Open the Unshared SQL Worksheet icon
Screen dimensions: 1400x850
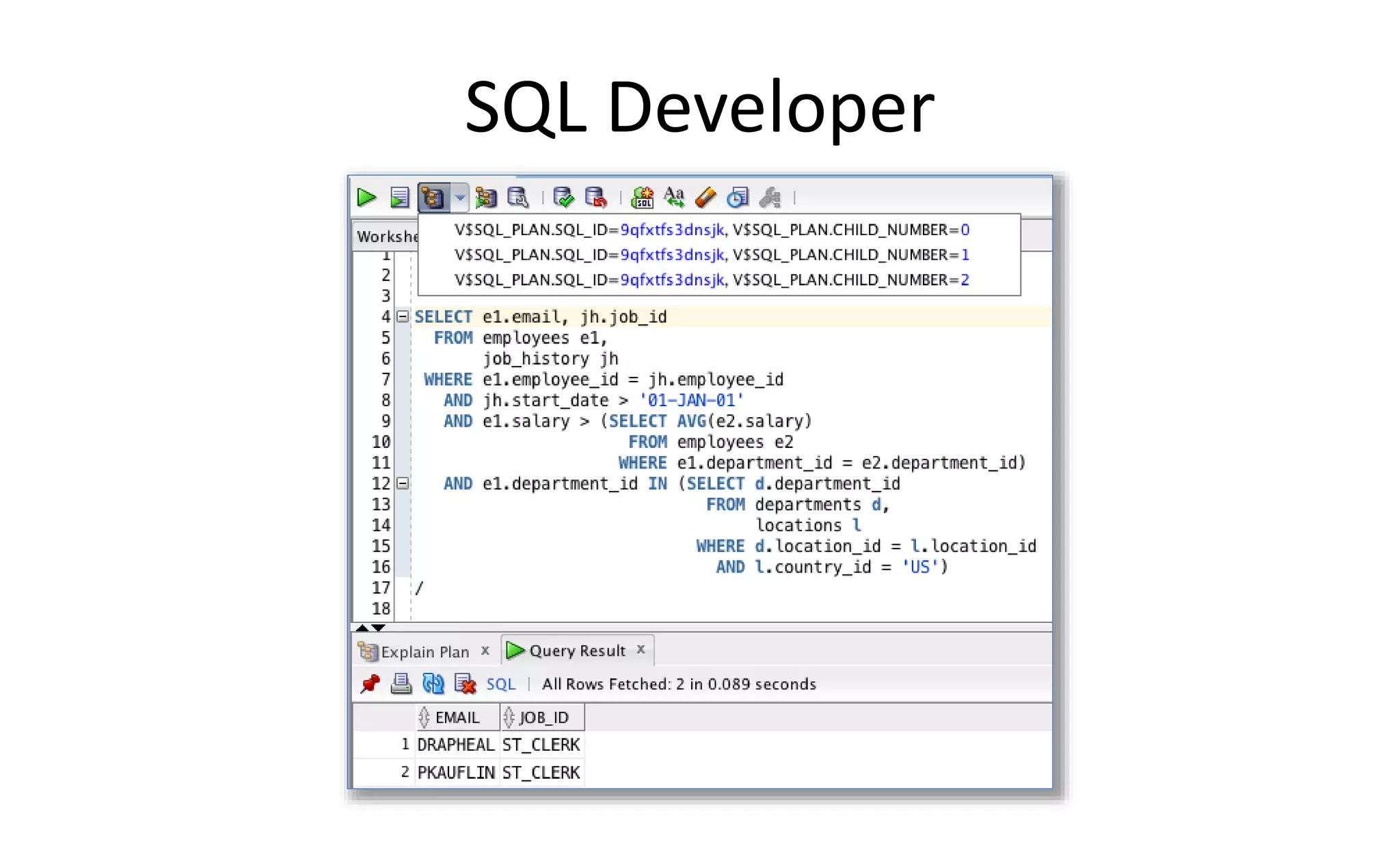tap(642, 198)
